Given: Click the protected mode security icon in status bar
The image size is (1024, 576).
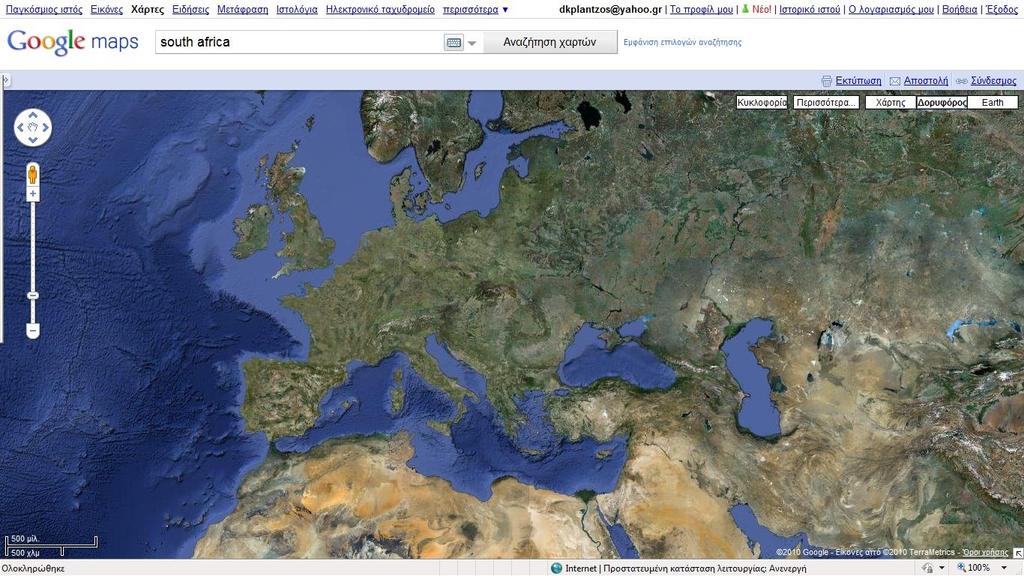Looking at the screenshot, I should [x=927, y=568].
